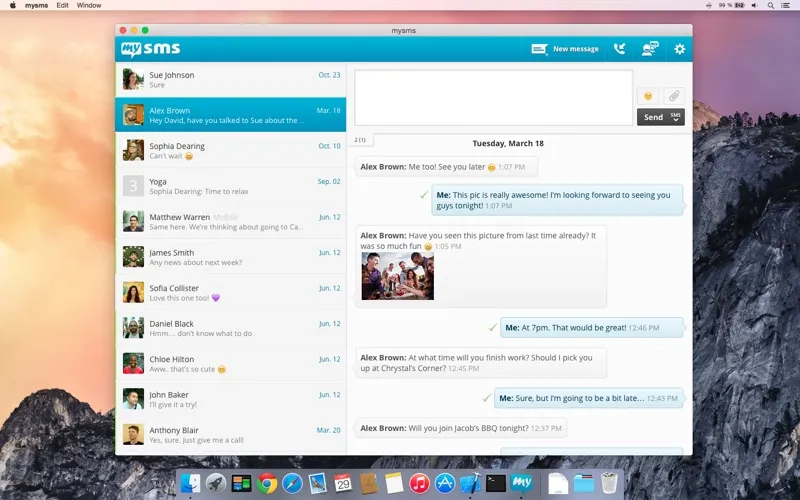Open the Window menu
The height and width of the screenshot is (500, 800).
89,5
